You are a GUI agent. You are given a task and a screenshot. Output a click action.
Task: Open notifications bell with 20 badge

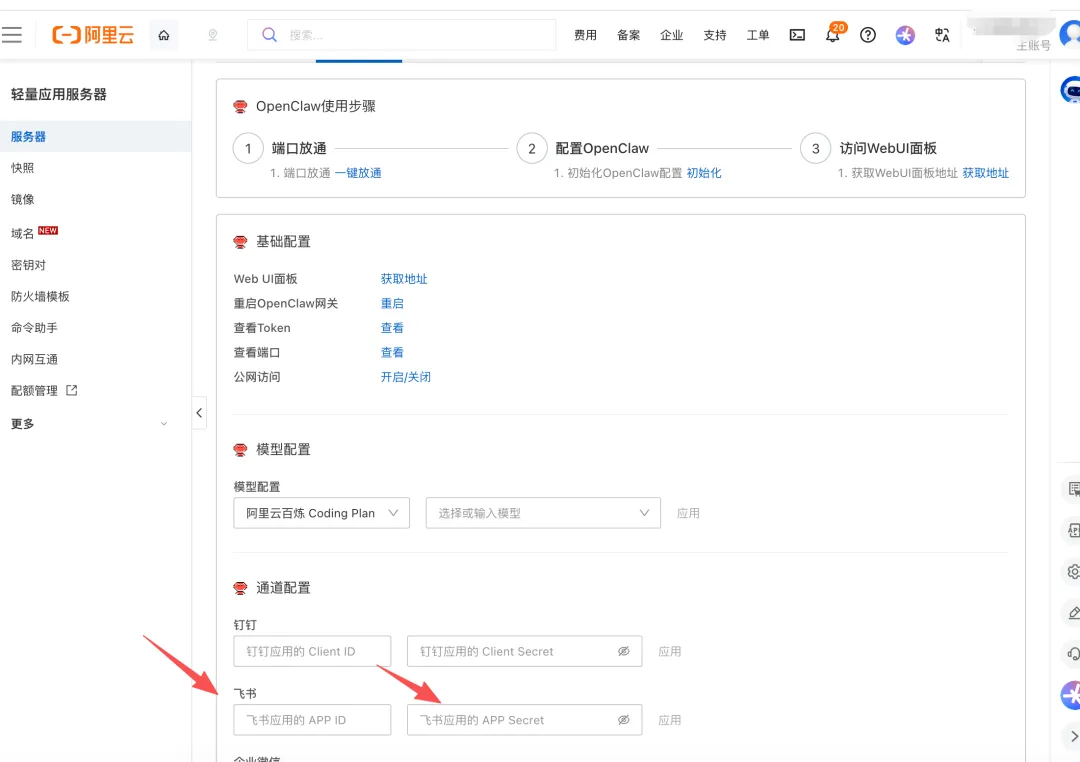[x=833, y=34]
